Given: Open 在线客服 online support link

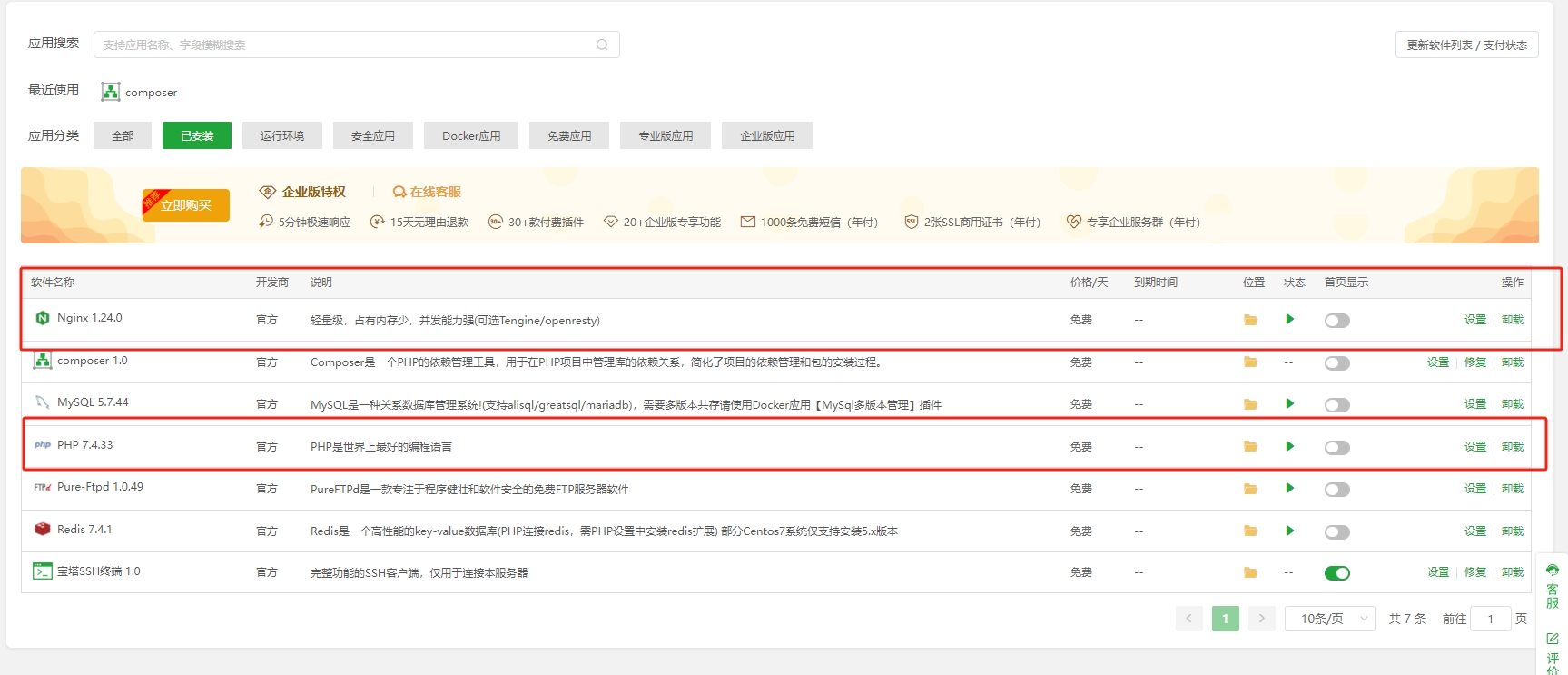Looking at the screenshot, I should tap(427, 192).
